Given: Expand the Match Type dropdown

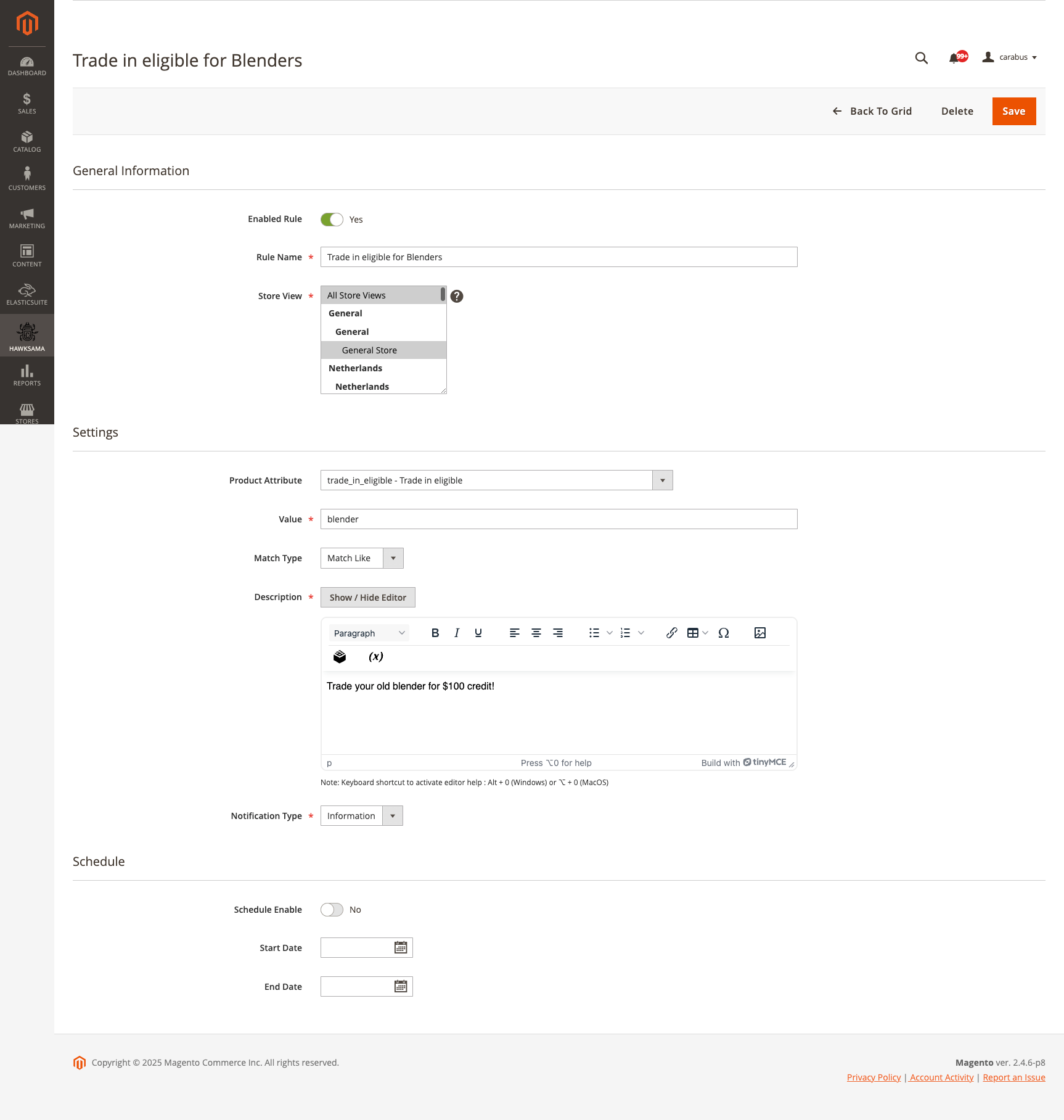Looking at the screenshot, I should pos(393,558).
